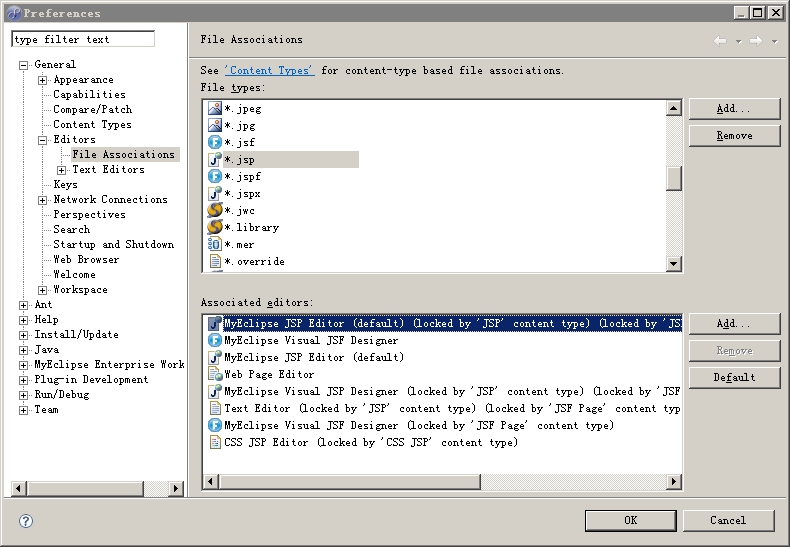Click the *.jspx file icon
The width and height of the screenshot is (790, 547).
tap(215, 193)
